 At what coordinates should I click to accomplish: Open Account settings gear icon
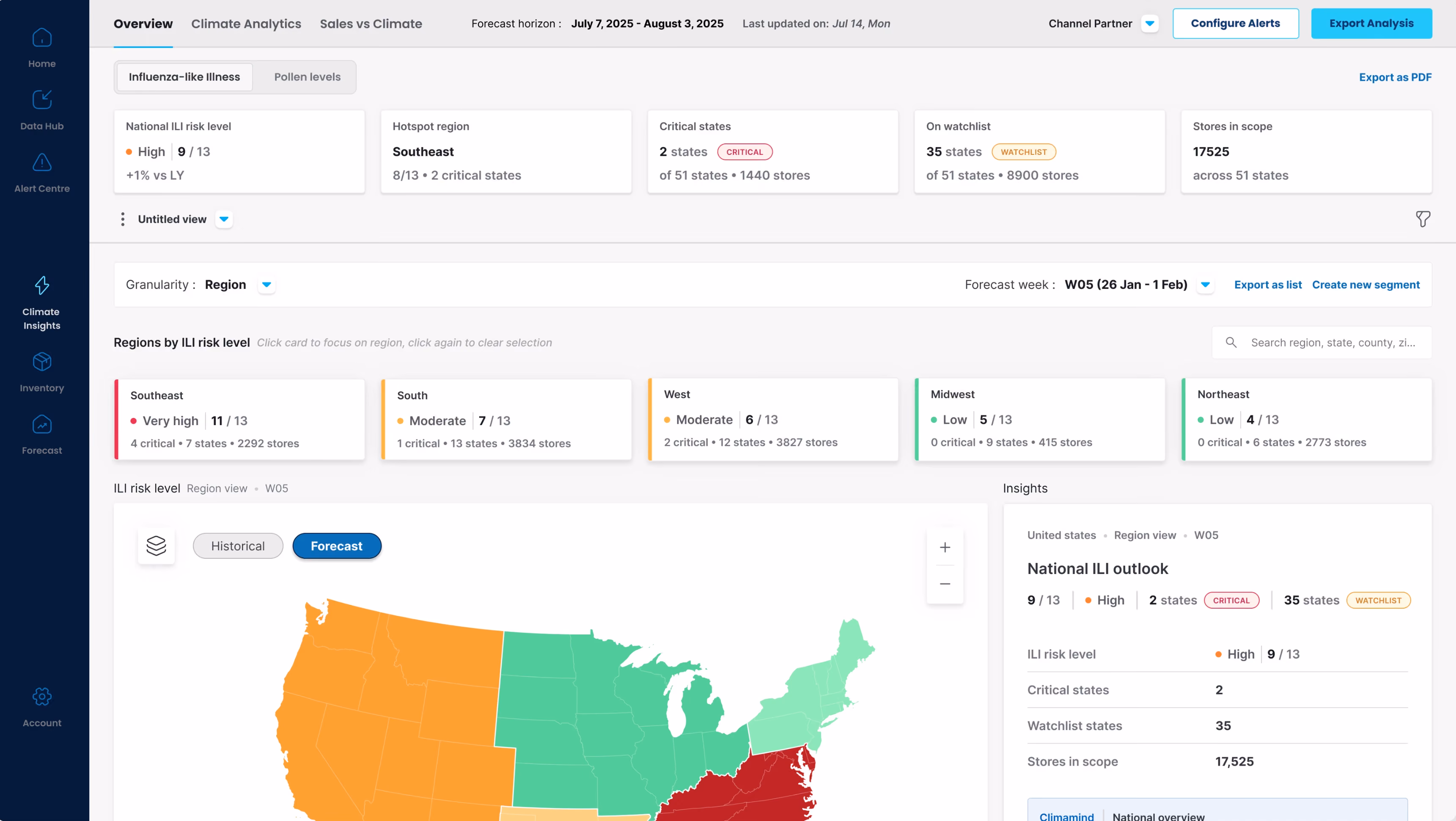pos(42,697)
